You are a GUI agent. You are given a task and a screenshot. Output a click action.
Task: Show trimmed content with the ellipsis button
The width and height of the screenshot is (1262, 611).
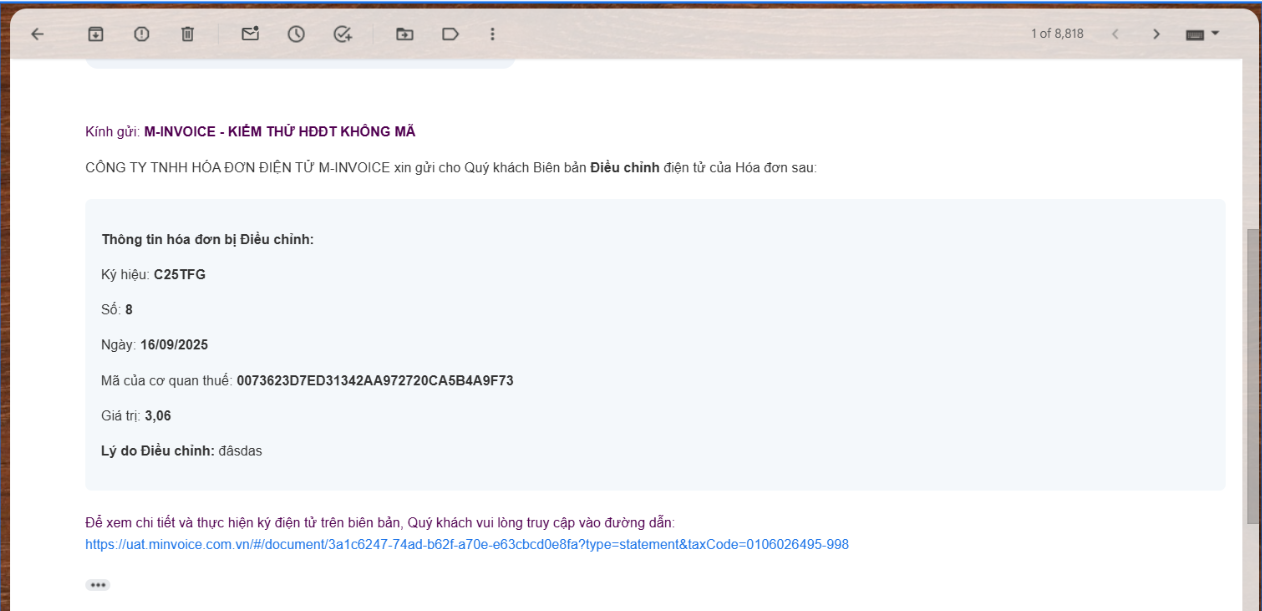point(97,585)
